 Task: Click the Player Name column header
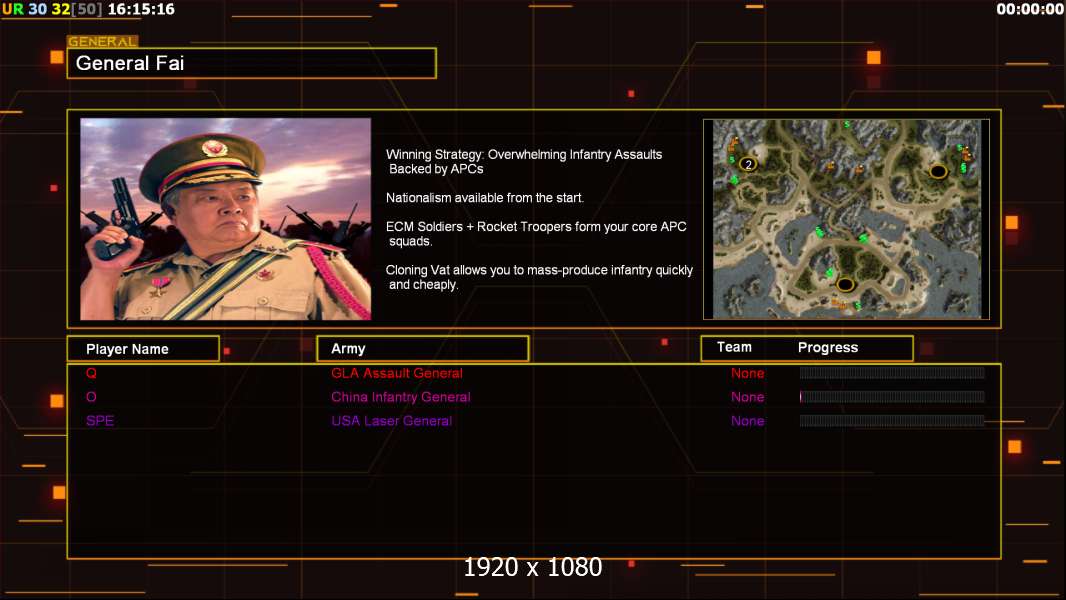(x=143, y=349)
